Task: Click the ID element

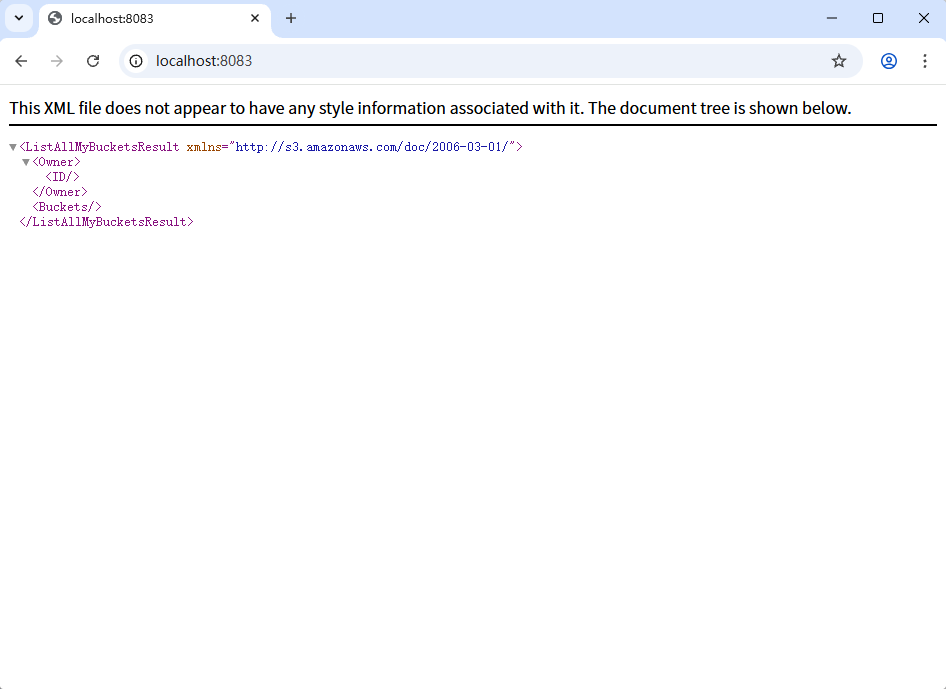Action: 62,177
